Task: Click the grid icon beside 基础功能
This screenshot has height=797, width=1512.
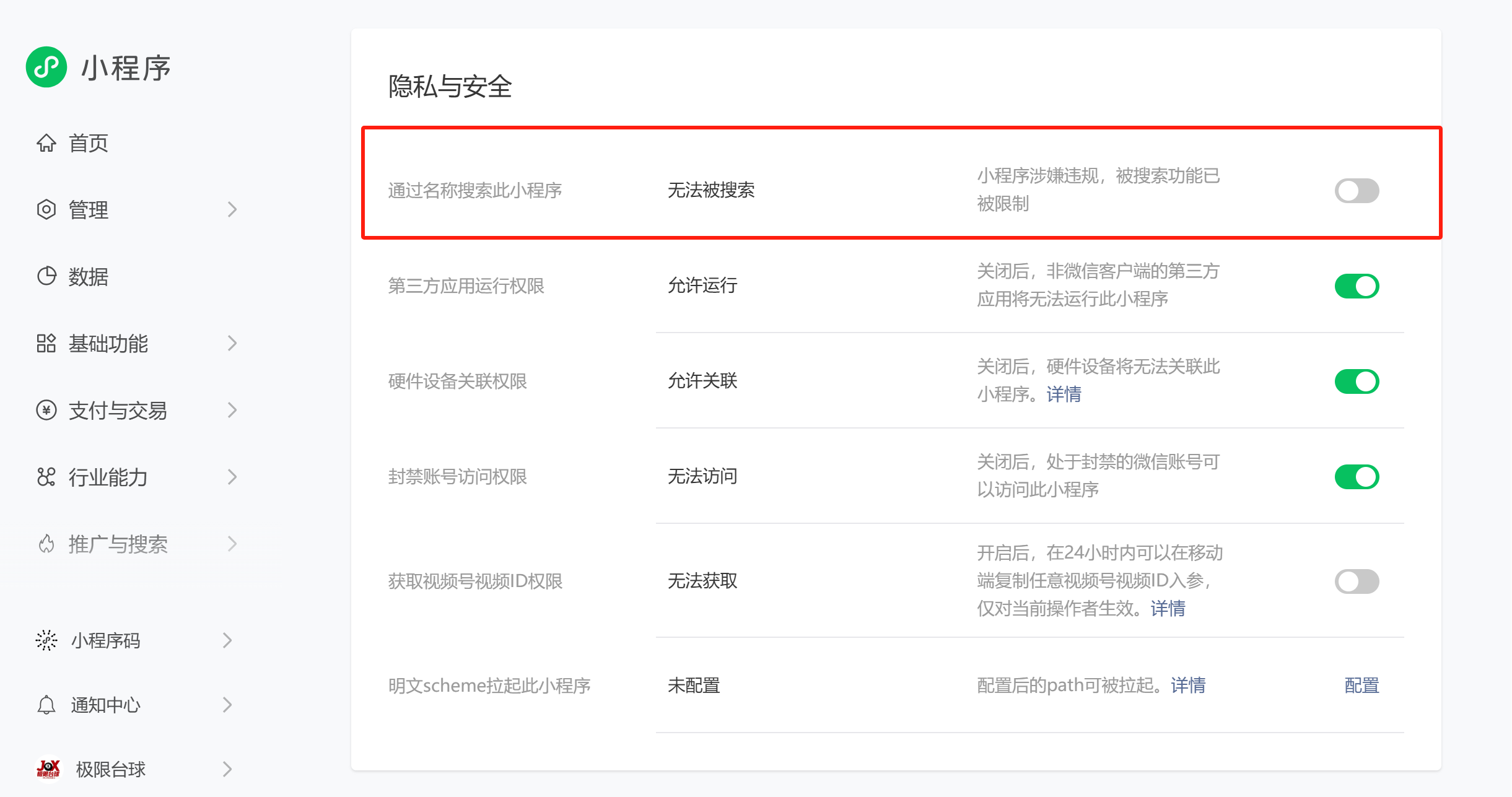Action: [x=46, y=343]
